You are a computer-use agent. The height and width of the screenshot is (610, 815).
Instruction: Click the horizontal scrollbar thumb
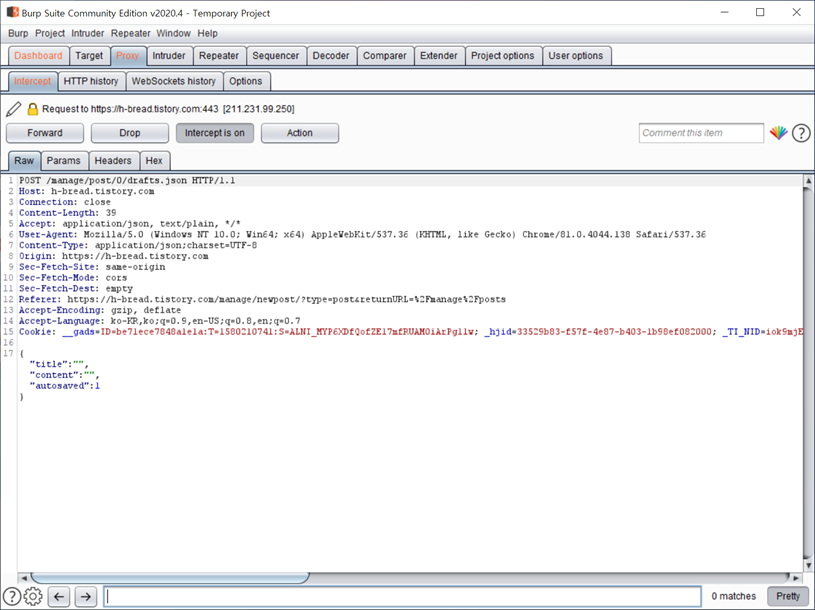[x=170, y=578]
